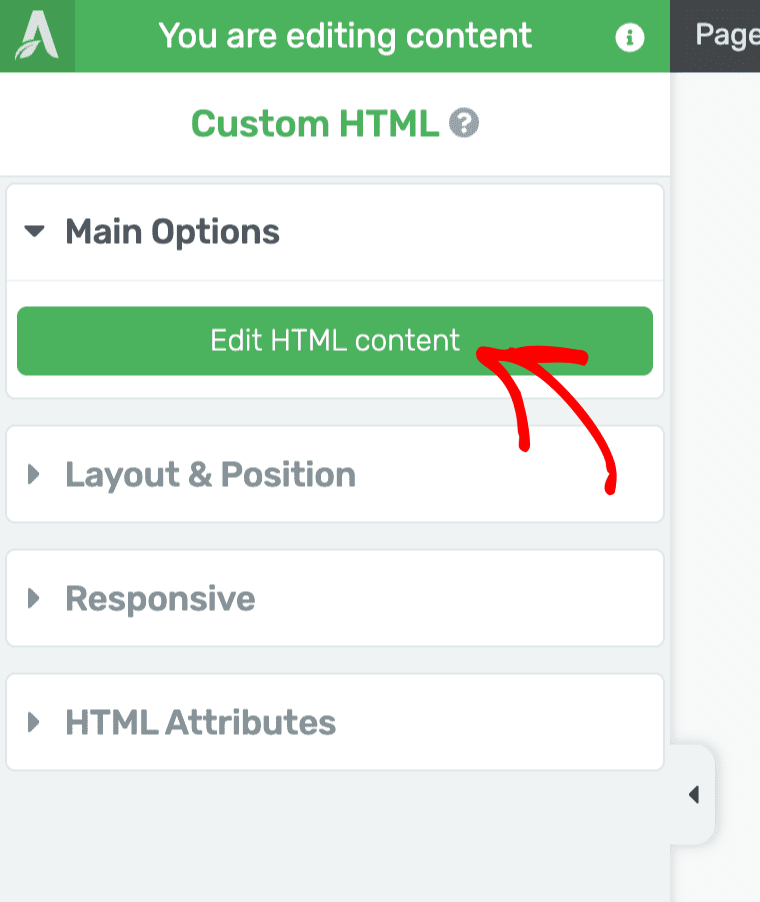Open the Layout & Position section label
The height and width of the screenshot is (902, 760).
point(211,475)
